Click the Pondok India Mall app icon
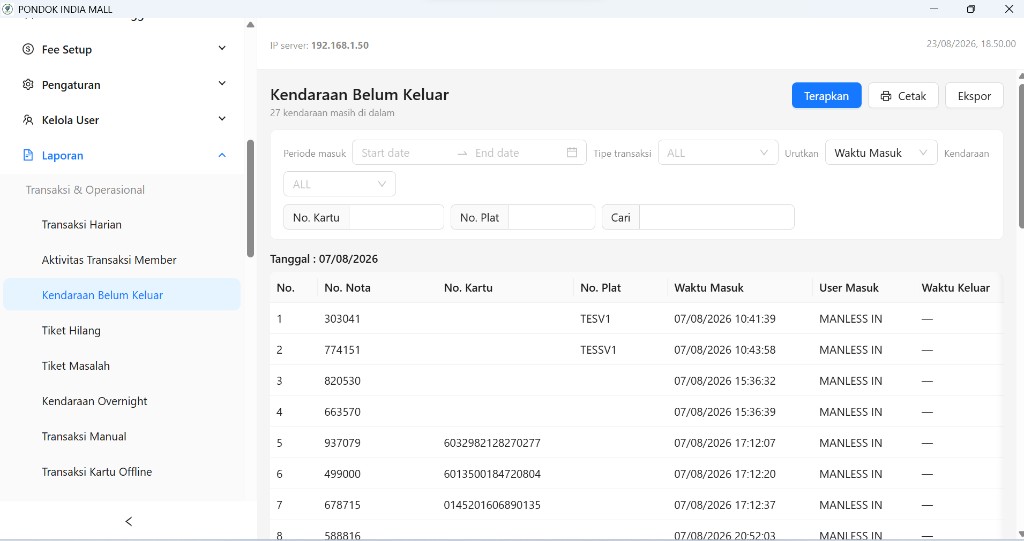This screenshot has height=541, width=1024. [8, 9]
